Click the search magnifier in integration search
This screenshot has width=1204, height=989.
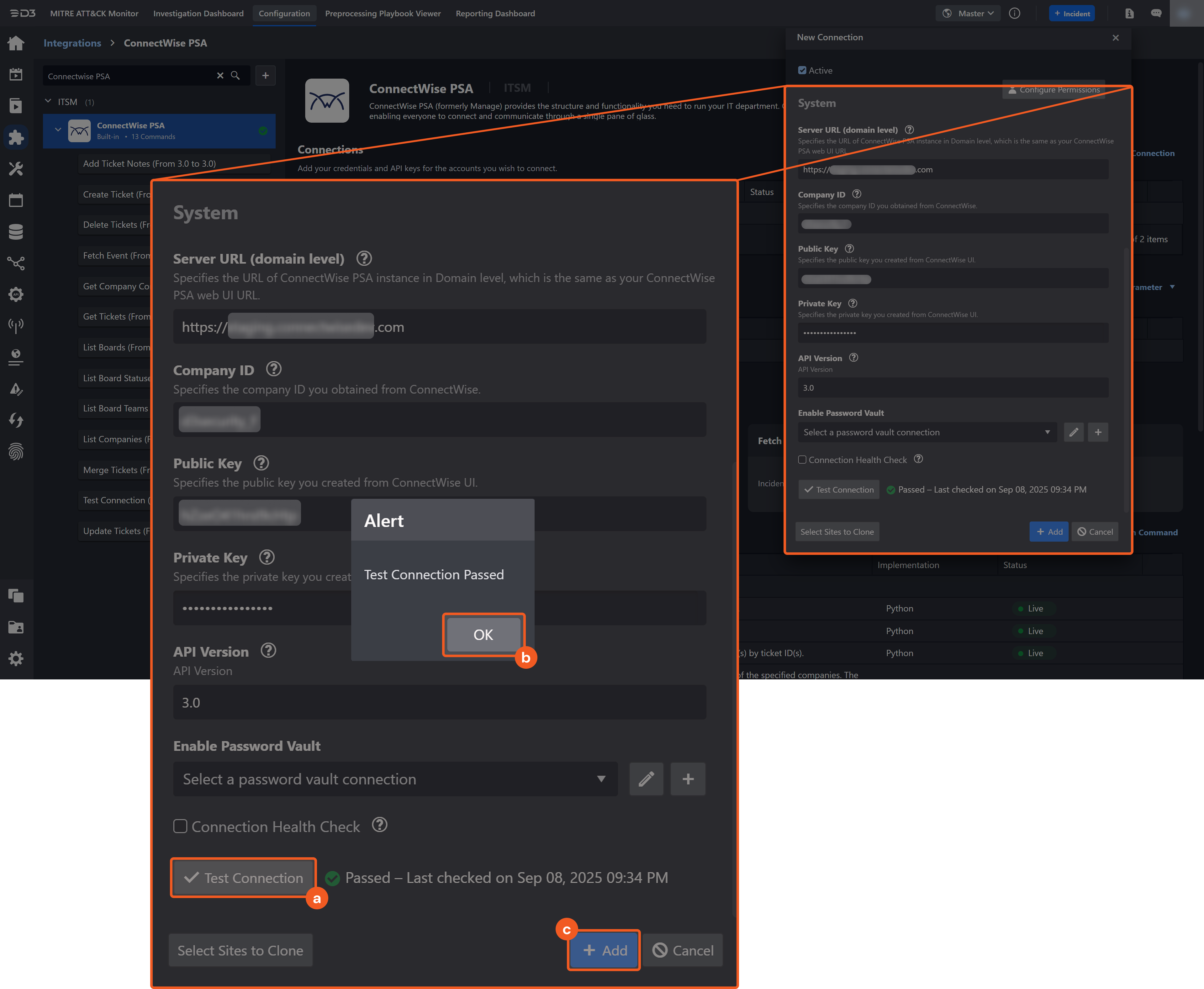(235, 76)
